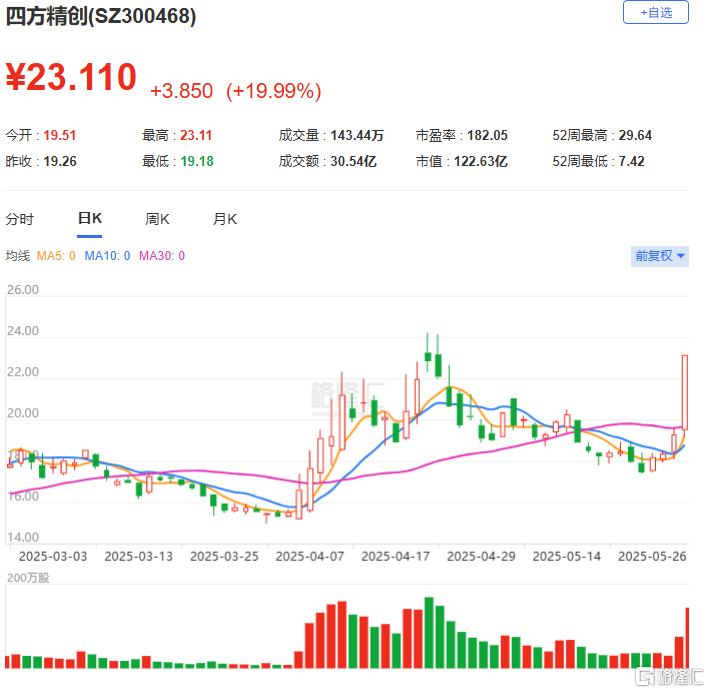The width and height of the screenshot is (711, 693).
Task: Click the price change +3.850
Action: coord(181,91)
